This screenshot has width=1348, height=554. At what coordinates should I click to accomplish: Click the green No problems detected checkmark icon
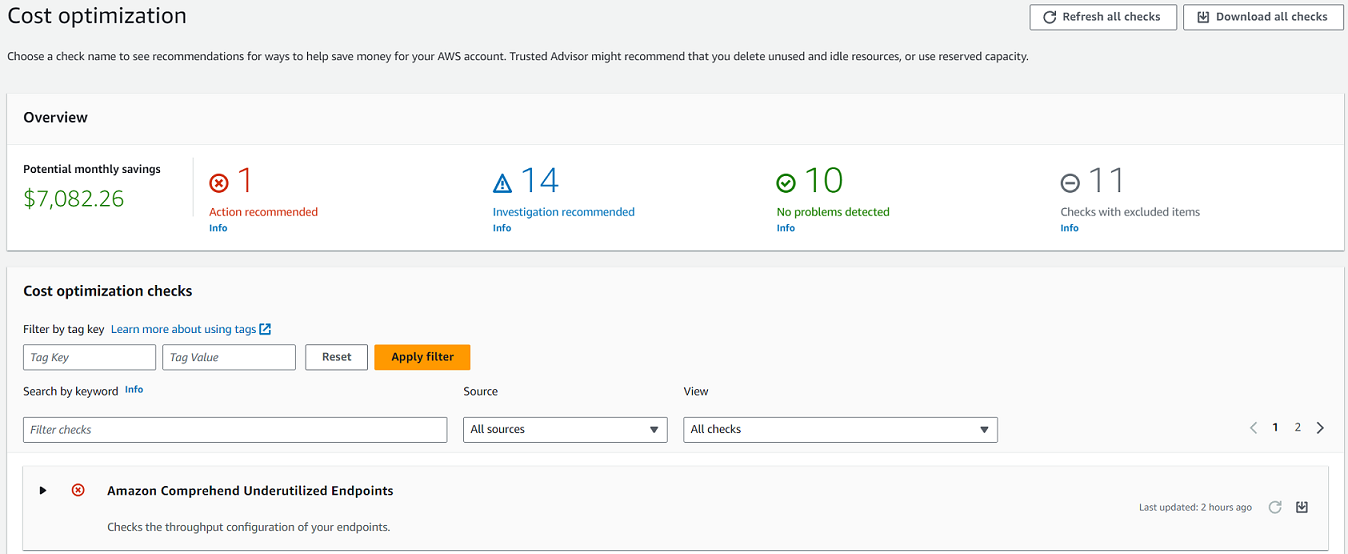(x=786, y=183)
